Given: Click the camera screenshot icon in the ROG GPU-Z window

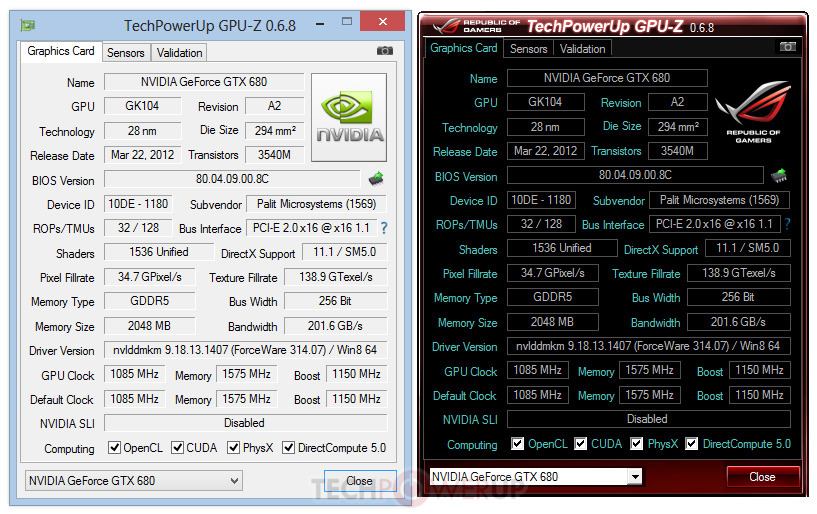Looking at the screenshot, I should click(787, 47).
